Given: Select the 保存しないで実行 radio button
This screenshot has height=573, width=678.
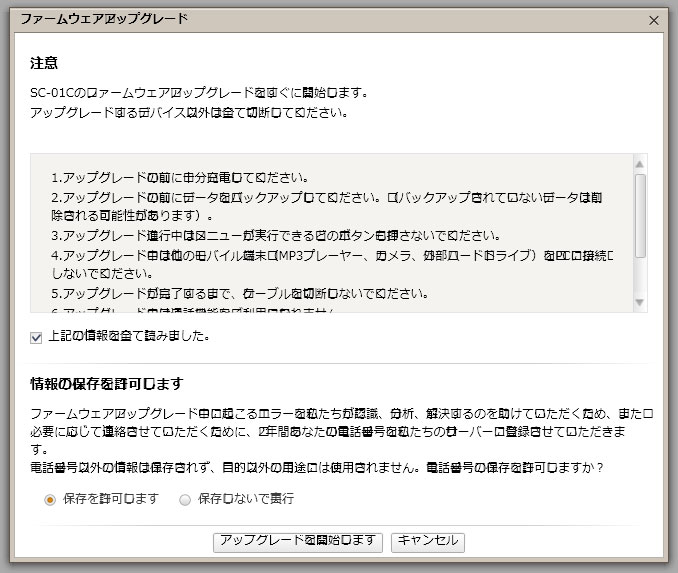Looking at the screenshot, I should pos(184,500).
